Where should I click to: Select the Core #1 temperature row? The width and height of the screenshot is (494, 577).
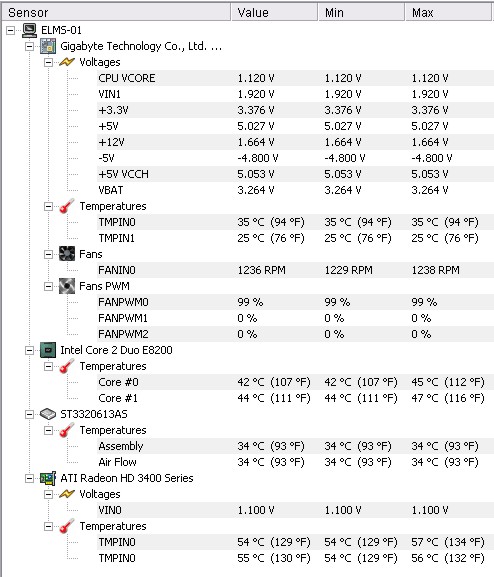tap(295, 398)
